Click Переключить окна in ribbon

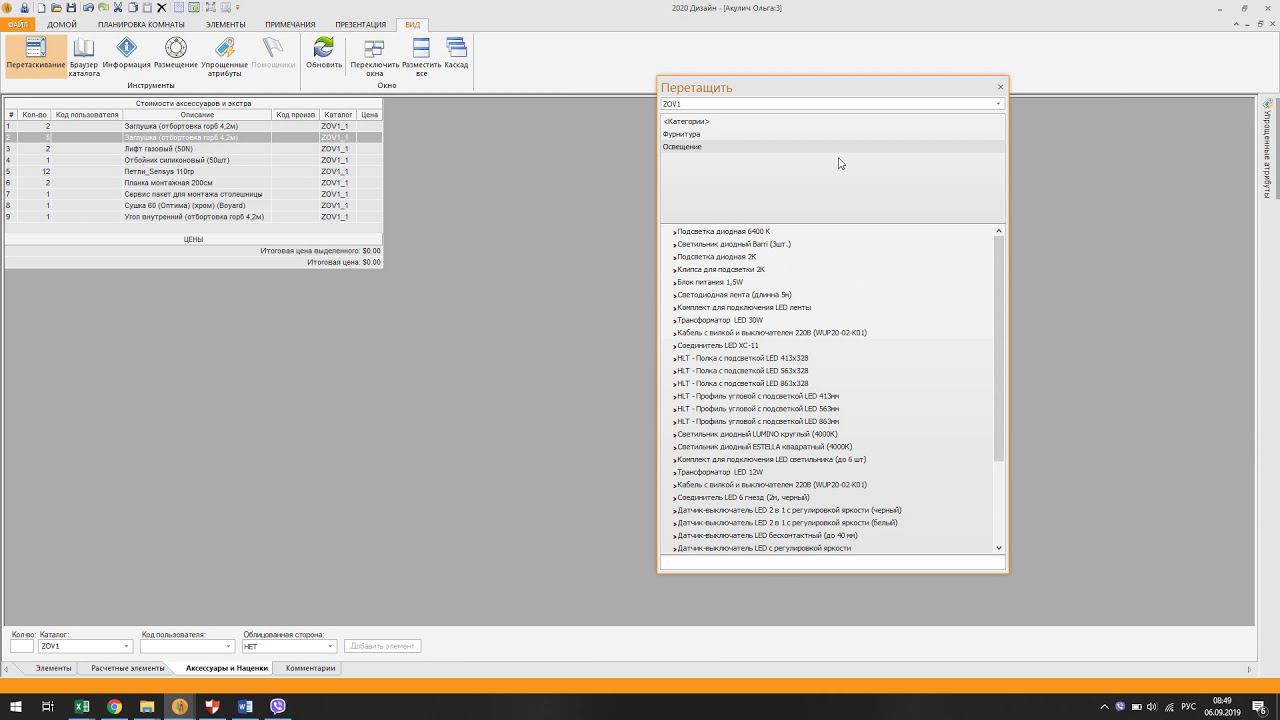[374, 56]
